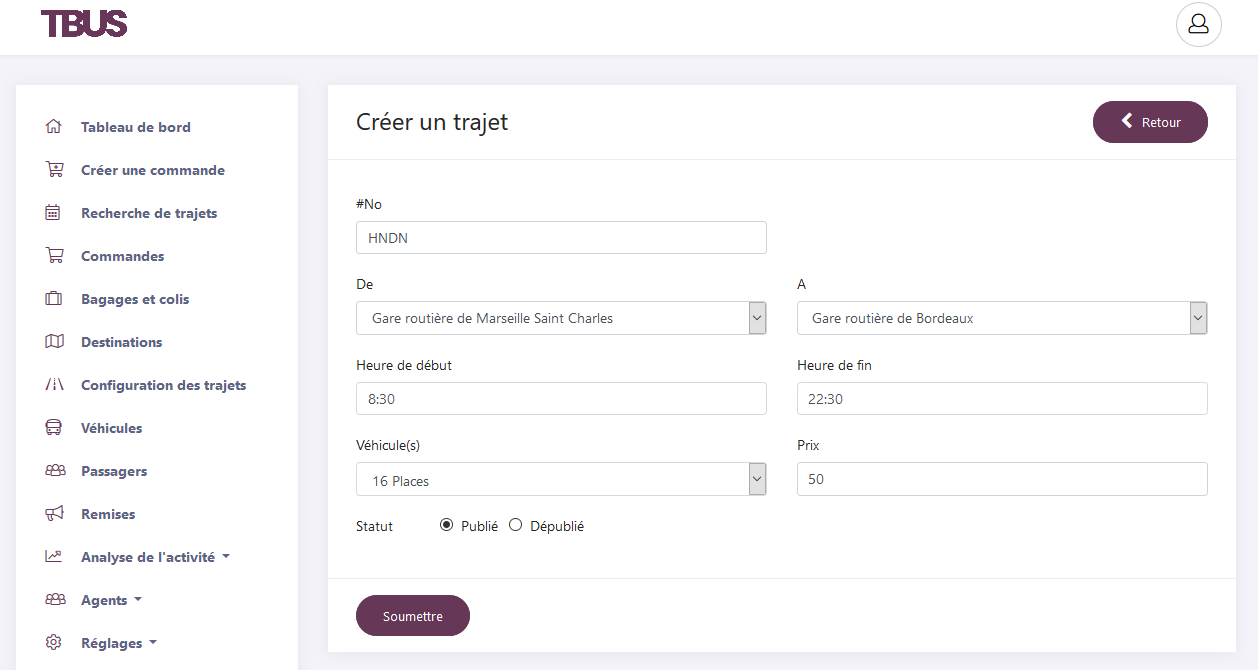
Task: Click the calendar icon for Recherche de trajets
Action: pos(54,213)
